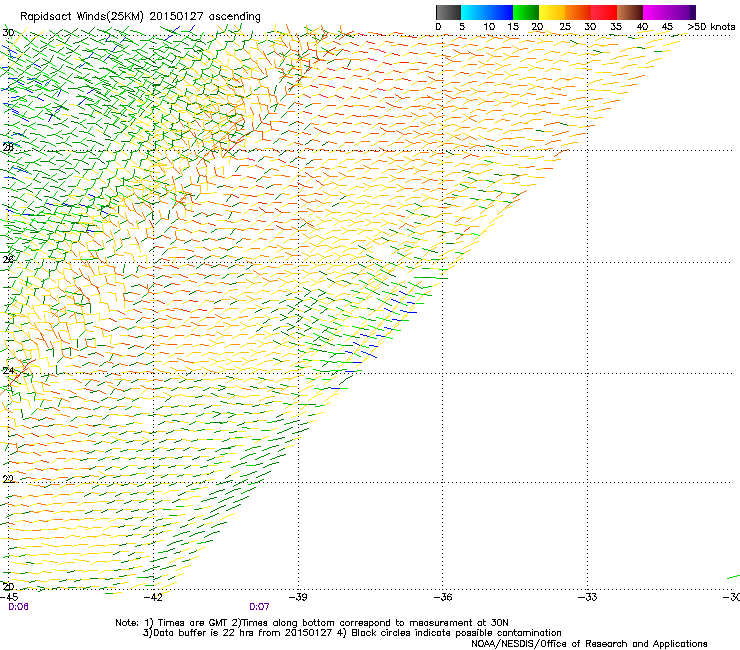Click the '>50 knots' legend label
This screenshot has height=650, width=740.
tap(711, 27)
